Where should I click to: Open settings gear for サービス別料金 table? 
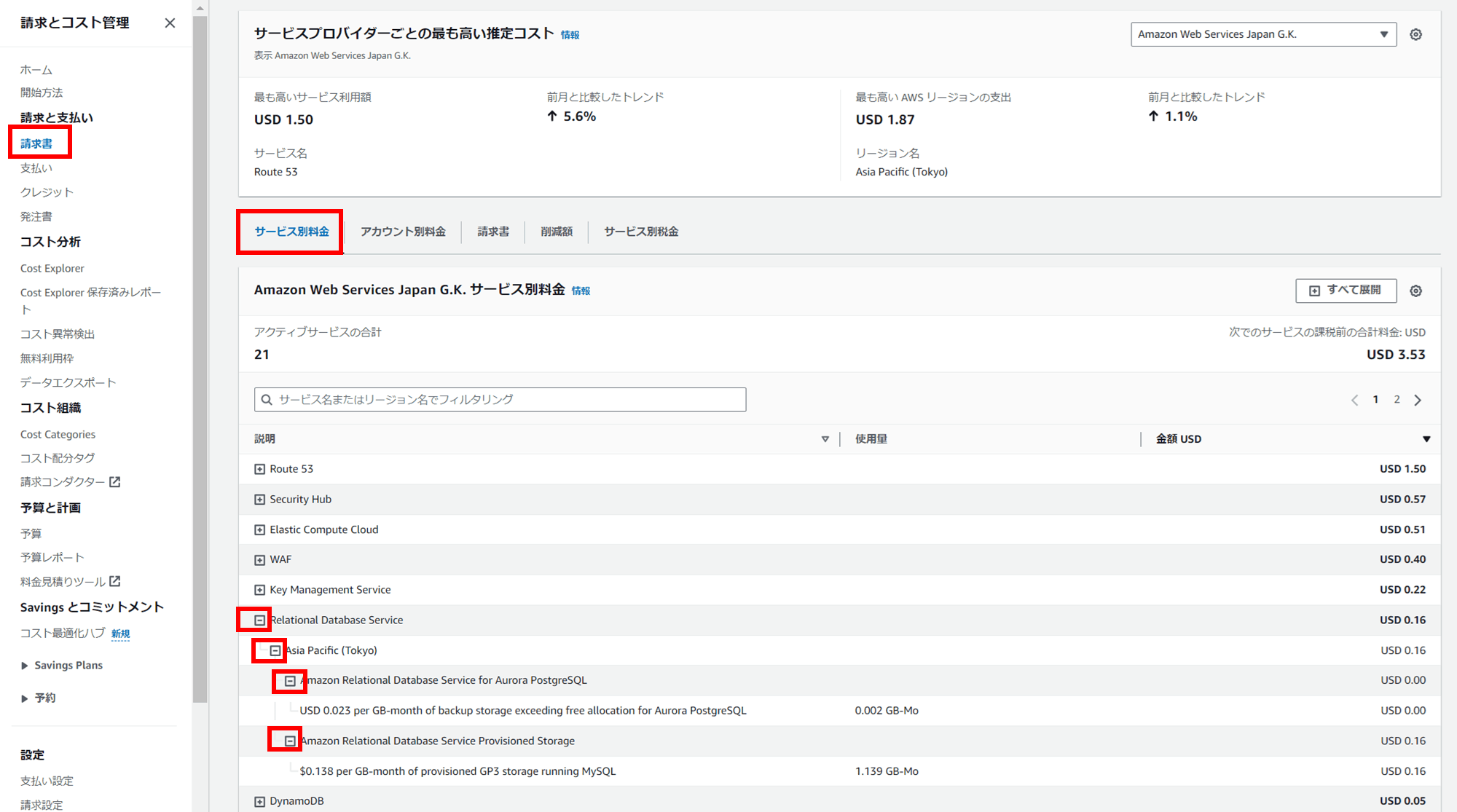click(x=1415, y=291)
